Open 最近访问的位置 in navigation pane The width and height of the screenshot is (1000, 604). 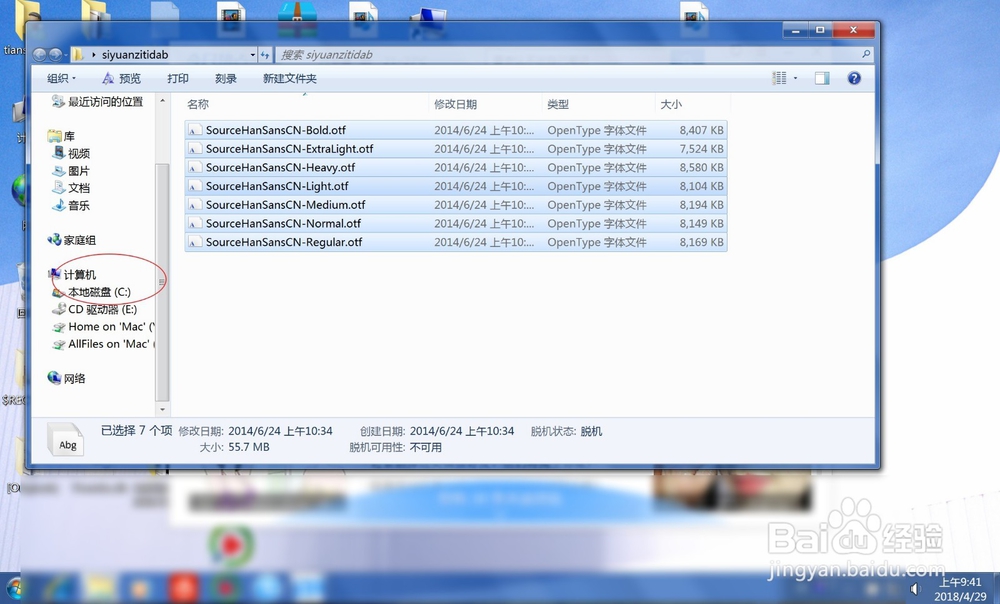98,101
